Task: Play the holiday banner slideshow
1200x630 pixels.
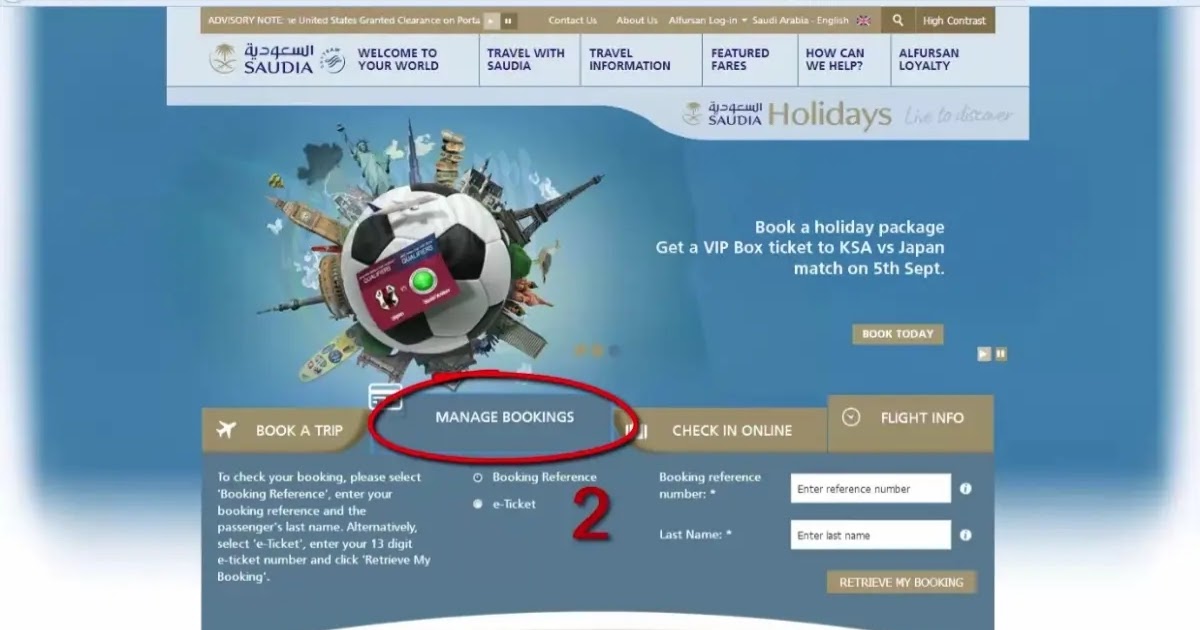Action: tap(984, 354)
